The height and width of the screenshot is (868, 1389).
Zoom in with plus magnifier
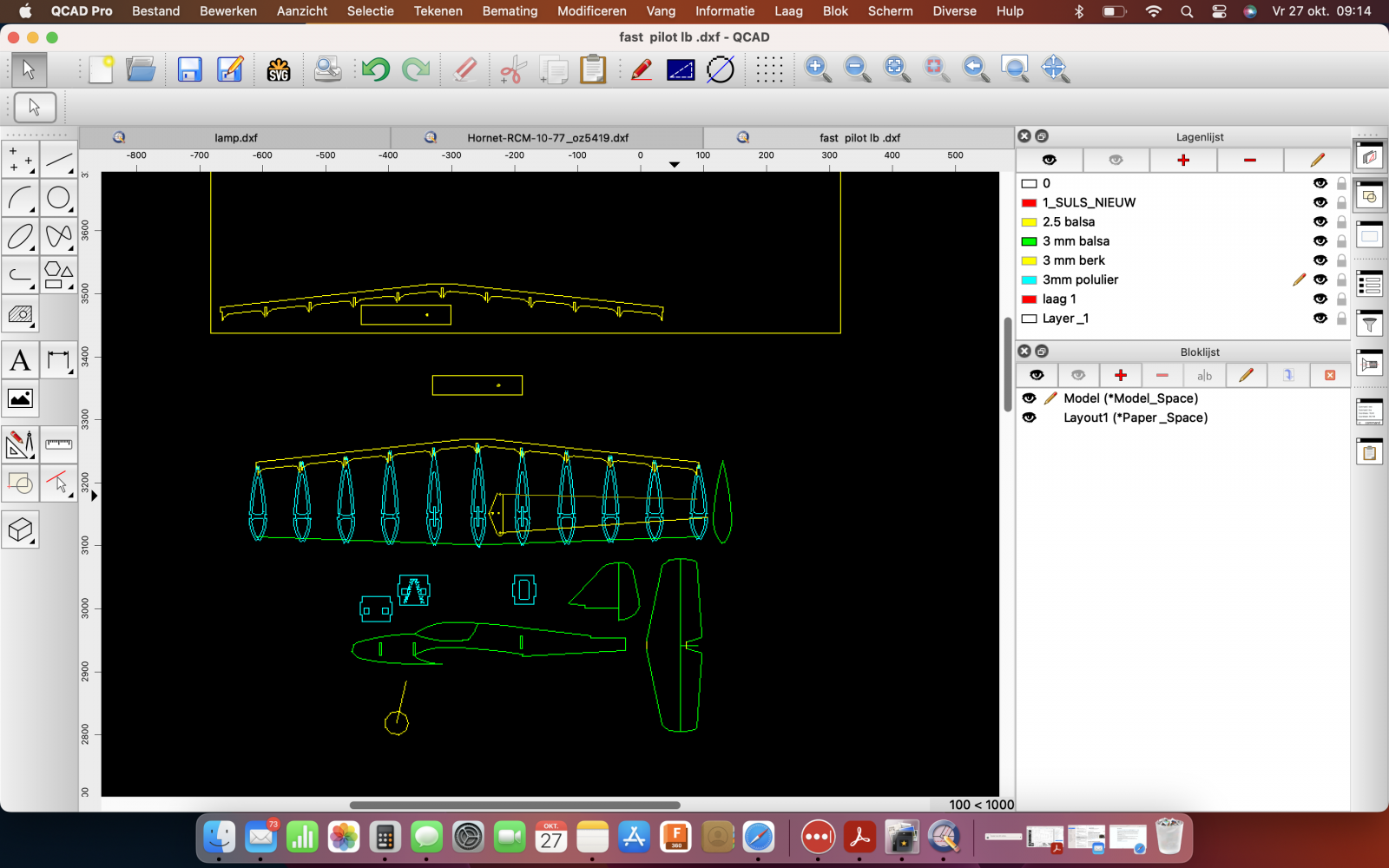click(818, 69)
